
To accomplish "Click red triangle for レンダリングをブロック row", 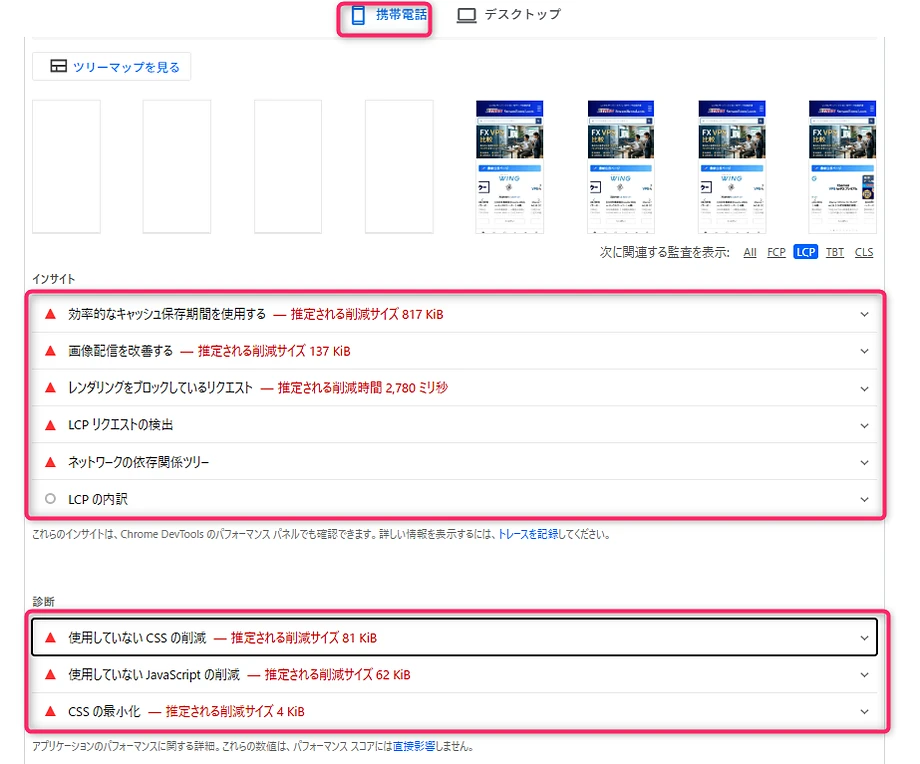I will (50, 388).
